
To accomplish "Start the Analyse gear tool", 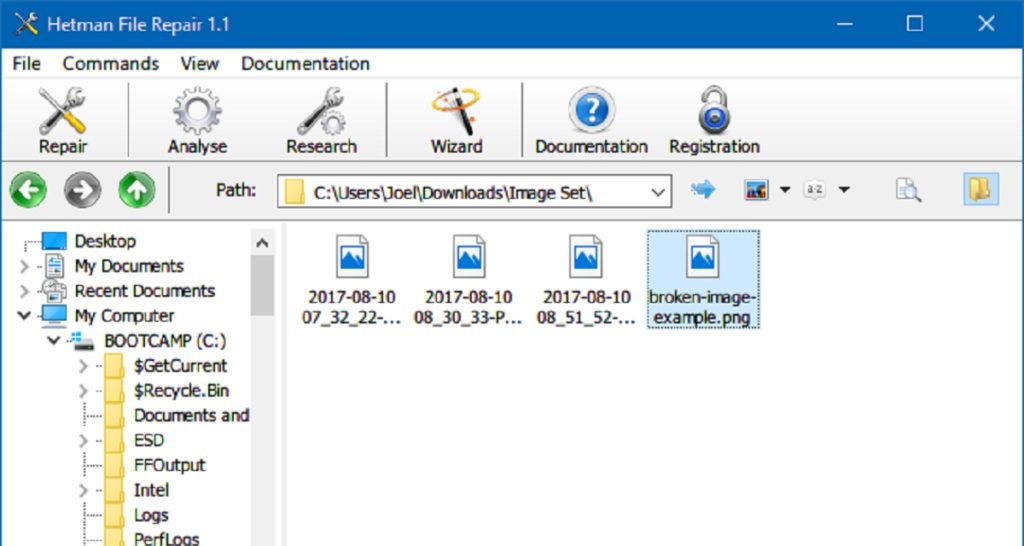I will (x=197, y=120).
